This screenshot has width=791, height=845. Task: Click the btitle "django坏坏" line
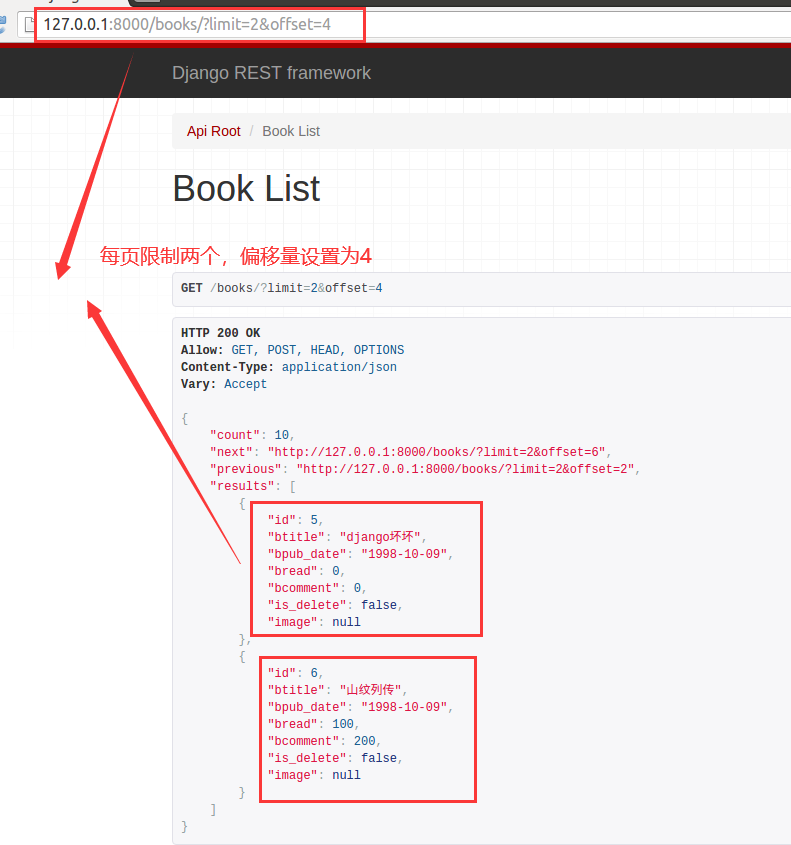pos(347,537)
